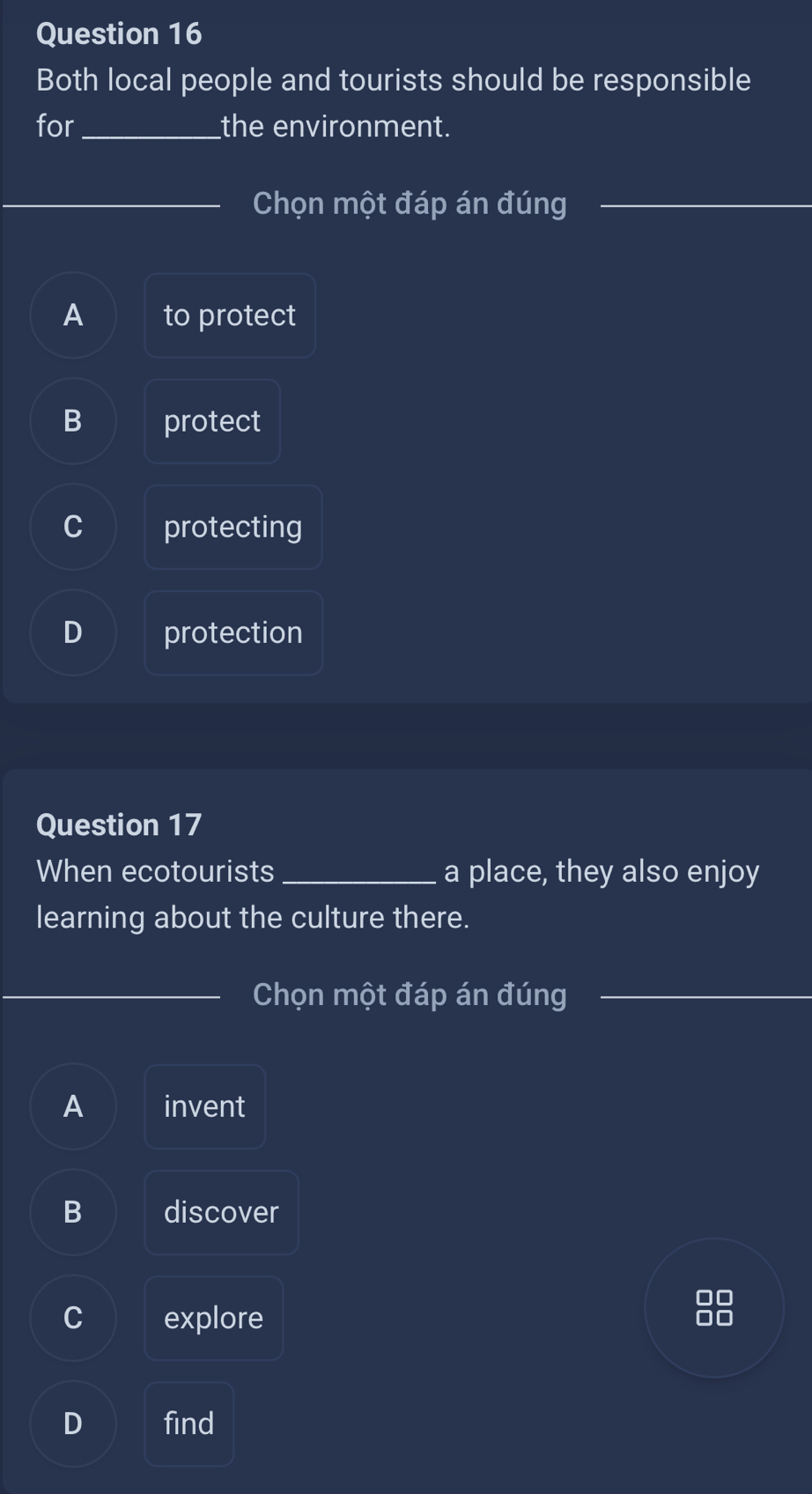This screenshot has height=1494, width=812.
Task: Click the Question 17 sentence text
Action: [396, 894]
